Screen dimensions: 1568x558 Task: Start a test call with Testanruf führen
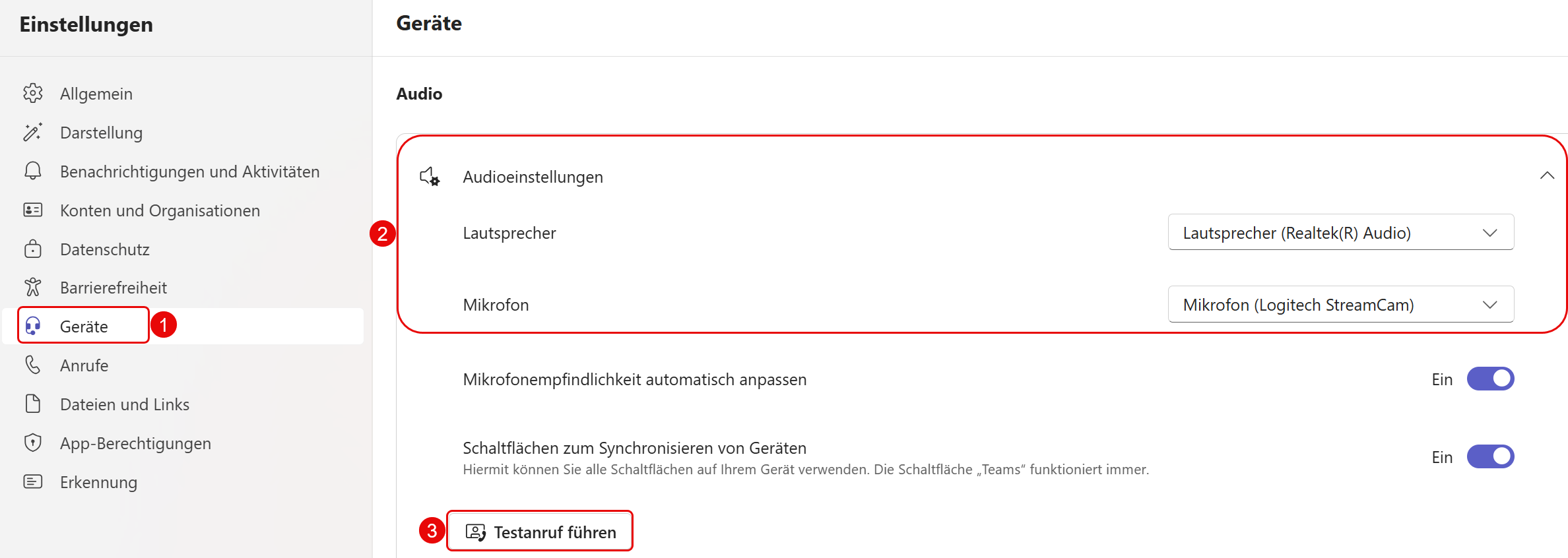coord(540,532)
